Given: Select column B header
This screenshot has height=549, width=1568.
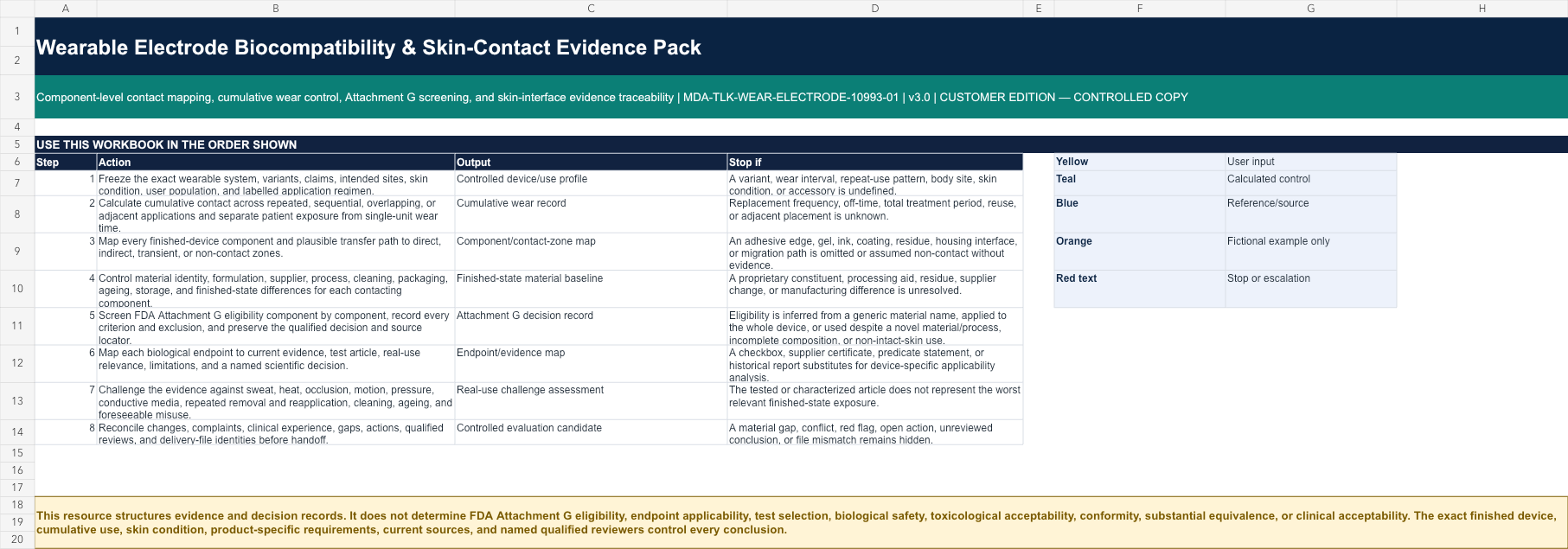Looking at the screenshot, I should point(276,8).
